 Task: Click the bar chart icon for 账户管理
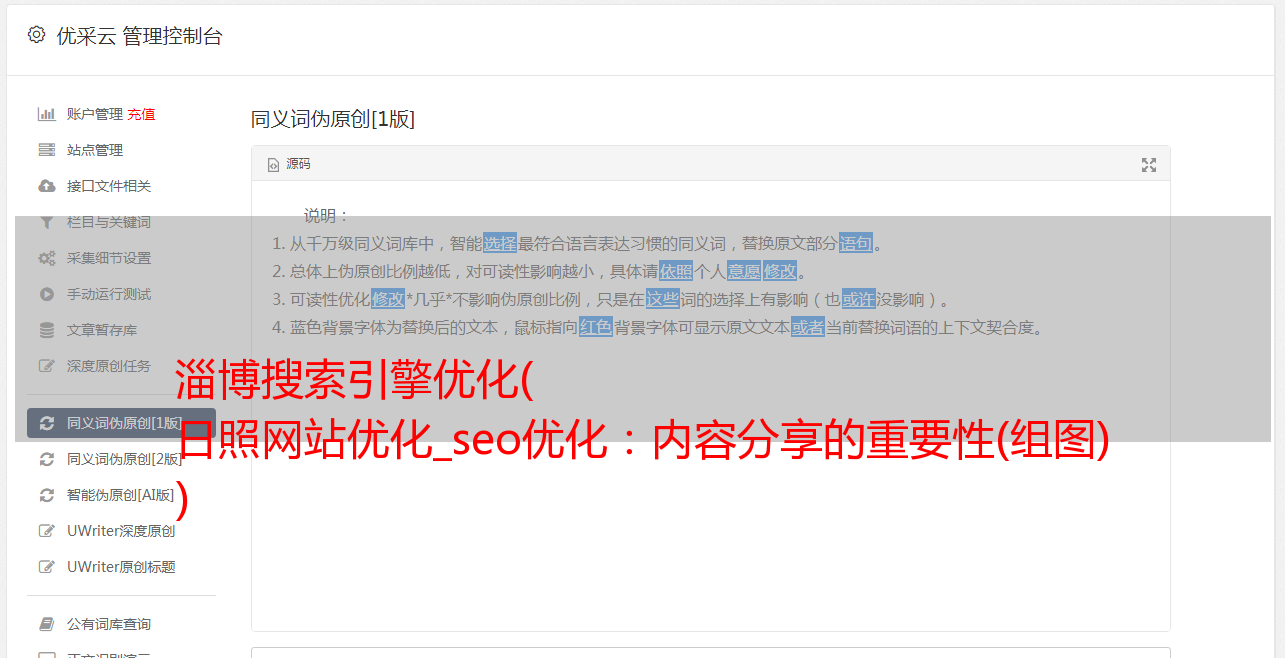(46, 114)
